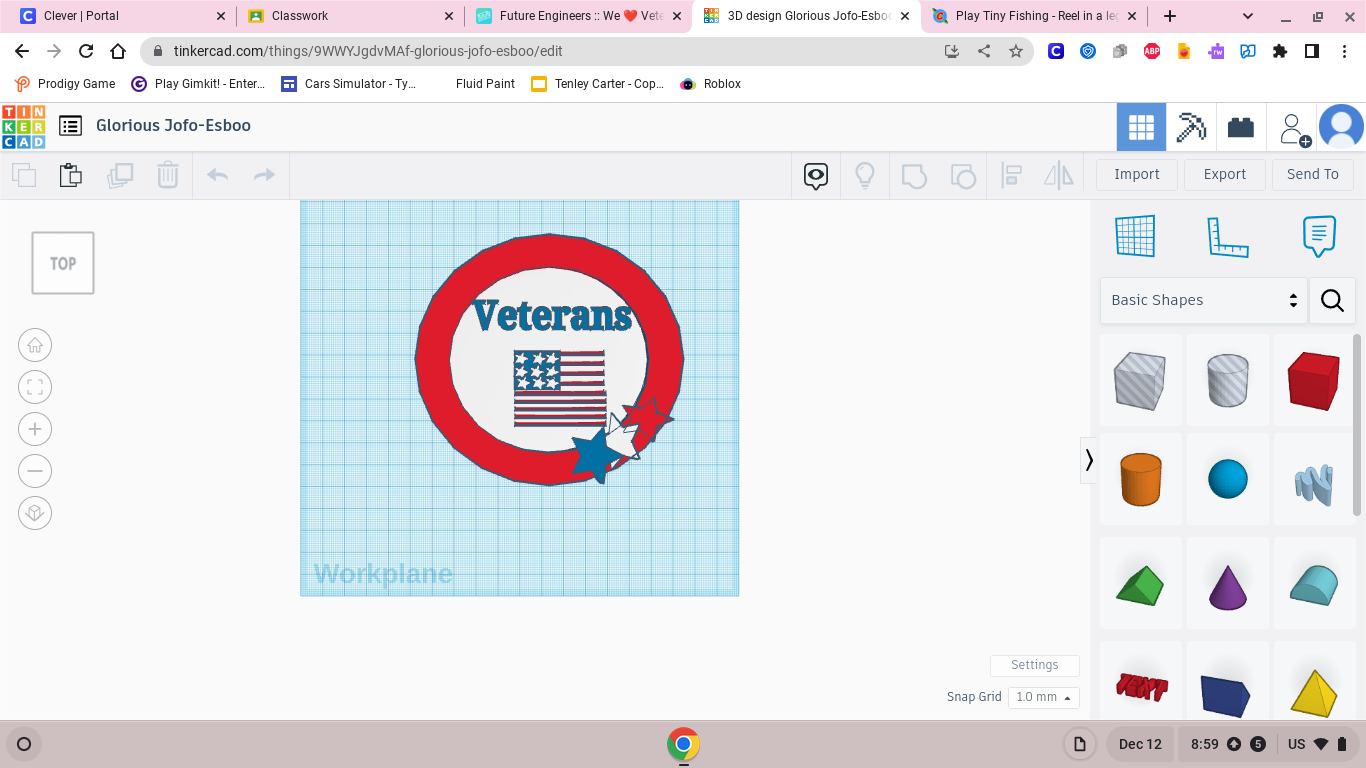1366x768 pixels.
Task: Open a new browser tab
Action: tap(1170, 16)
